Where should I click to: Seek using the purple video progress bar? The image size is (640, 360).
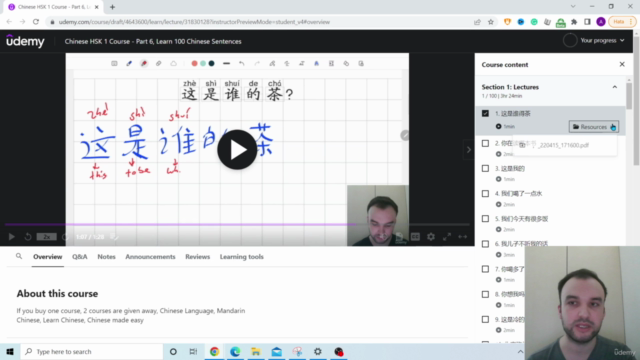237,224
